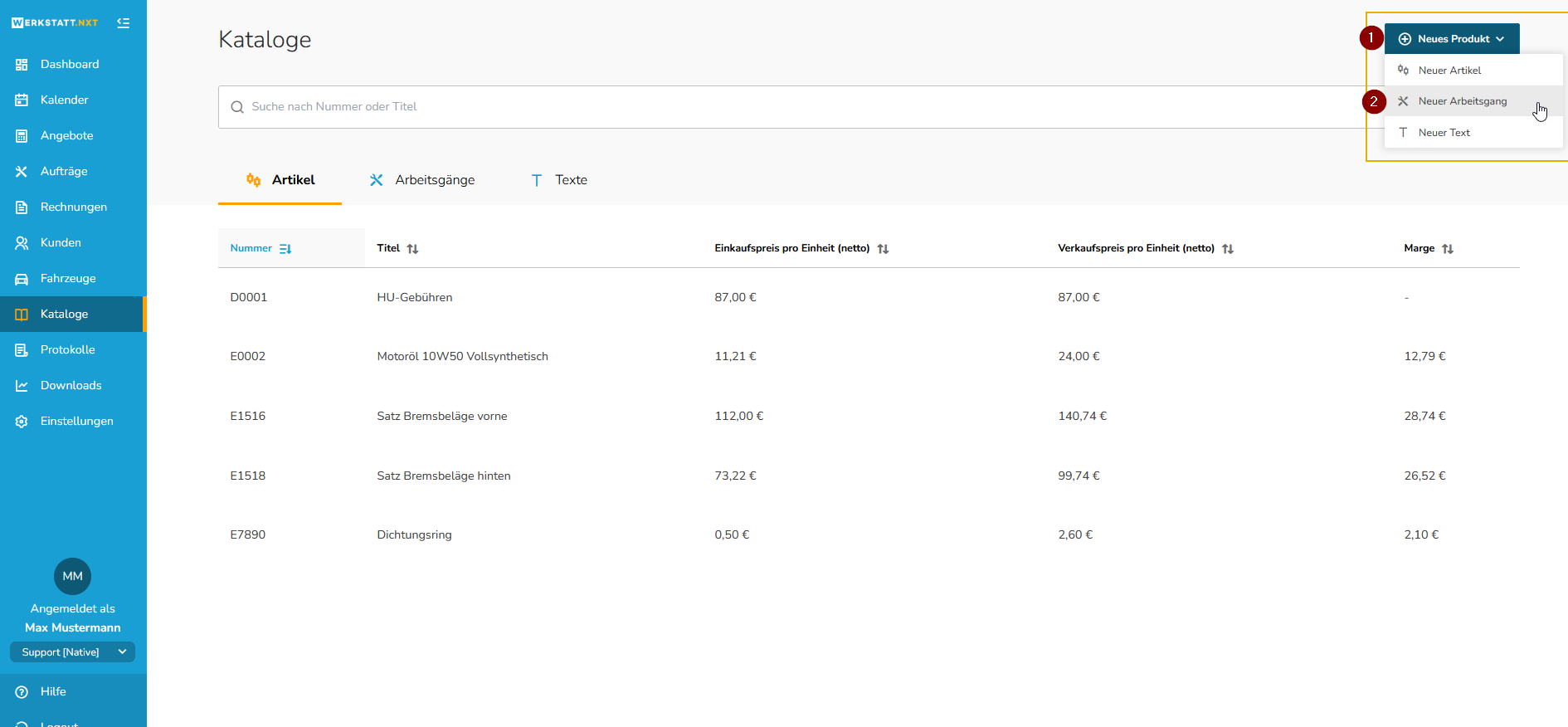Screen dimensions: 1568x727
Task: Click the T icon on Texte tab
Action: coord(537,180)
